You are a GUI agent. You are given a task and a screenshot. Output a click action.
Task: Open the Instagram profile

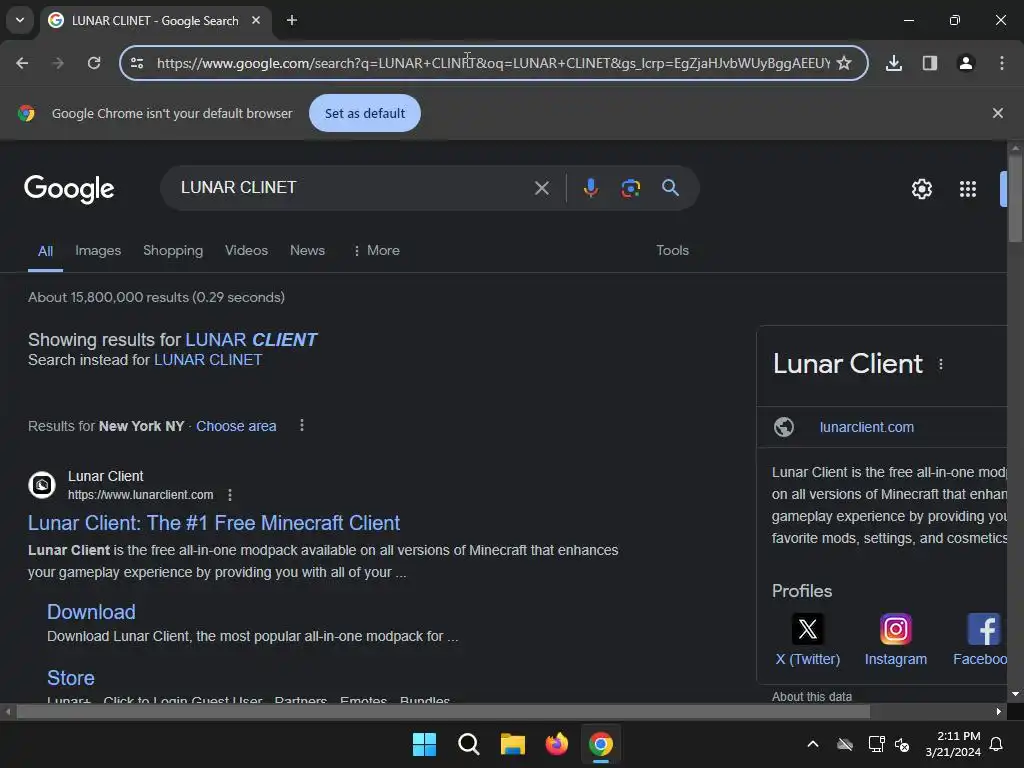[895, 640]
